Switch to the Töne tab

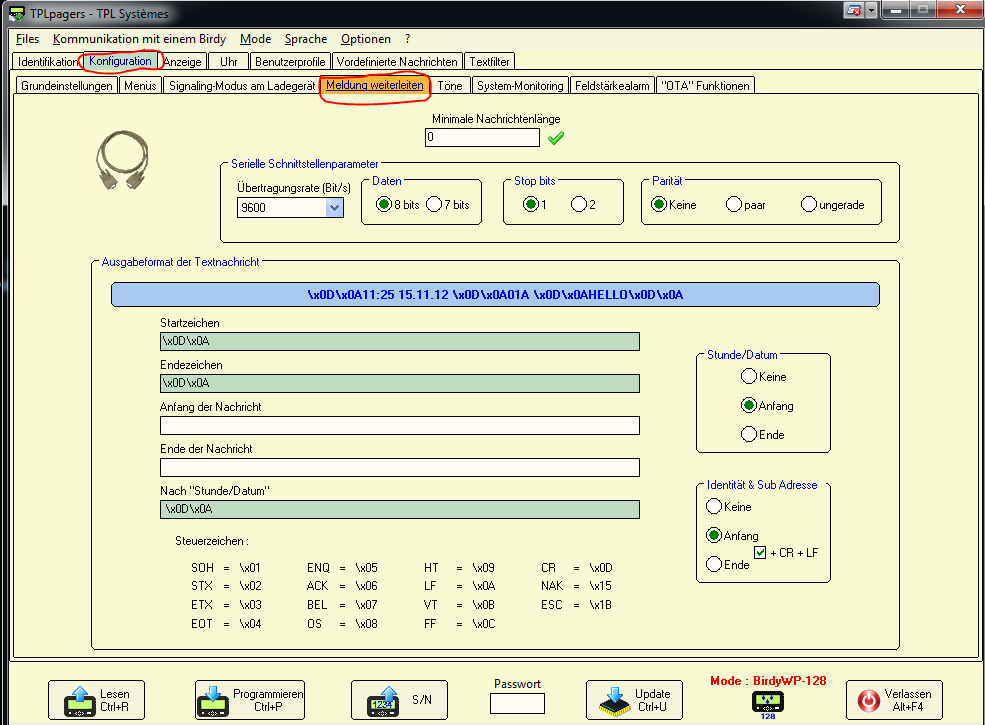(x=450, y=86)
